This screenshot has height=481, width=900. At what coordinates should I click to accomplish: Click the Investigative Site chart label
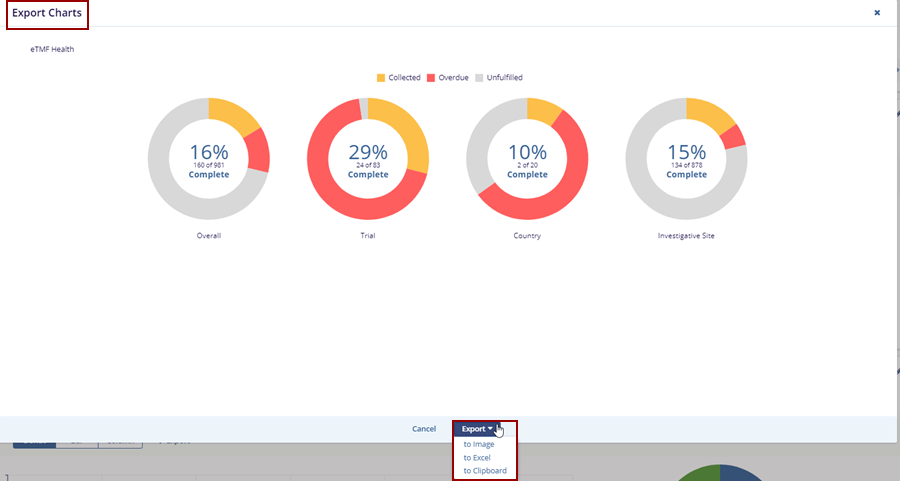[x=686, y=236]
